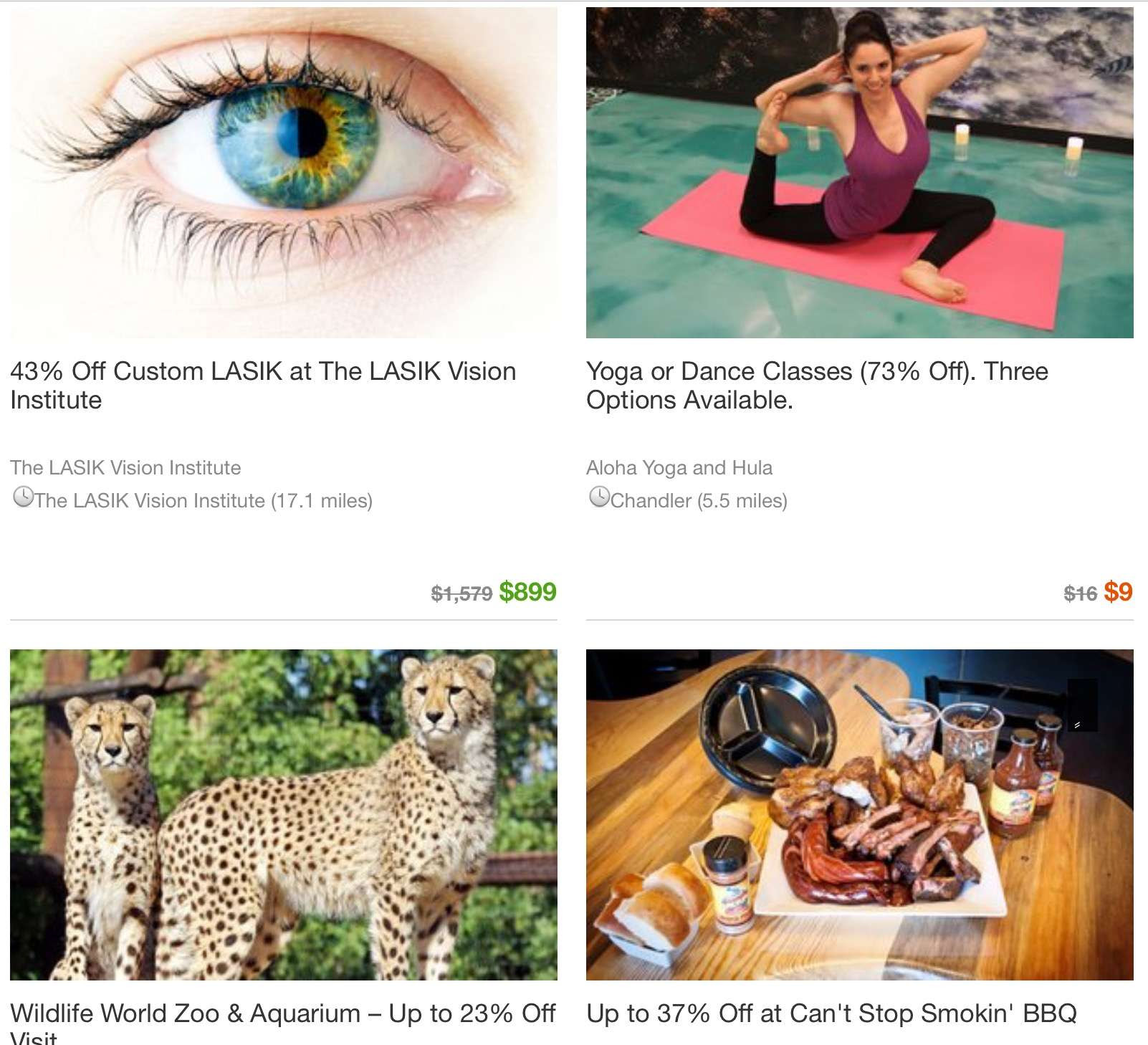This screenshot has height=1045, width=1148.
Task: Click clock icon beside LASIK Vision Institute distance
Action: click(x=24, y=497)
